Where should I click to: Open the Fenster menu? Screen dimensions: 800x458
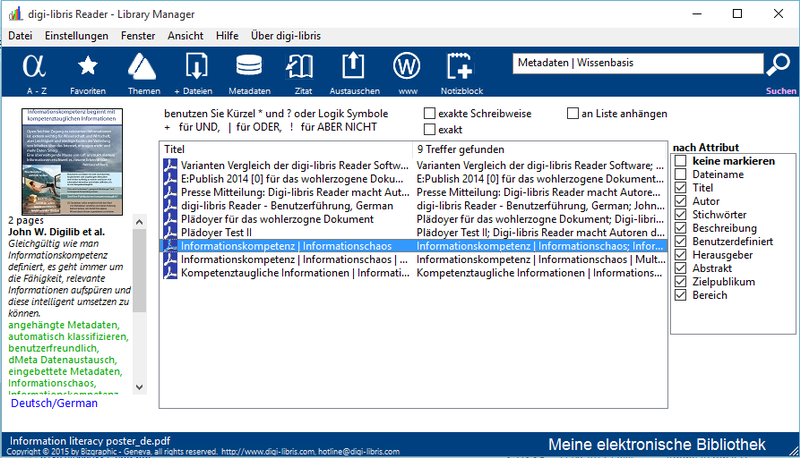pyautogui.click(x=138, y=36)
